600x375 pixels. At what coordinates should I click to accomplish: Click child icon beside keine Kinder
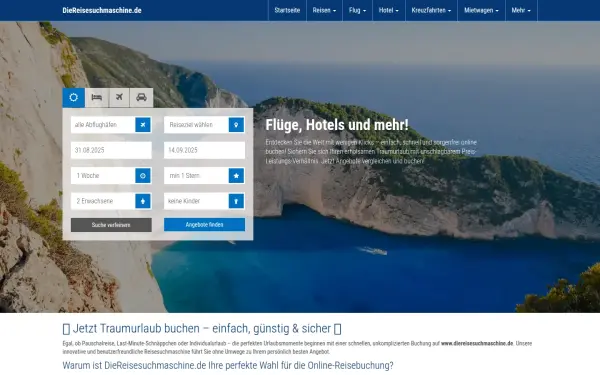click(x=236, y=201)
